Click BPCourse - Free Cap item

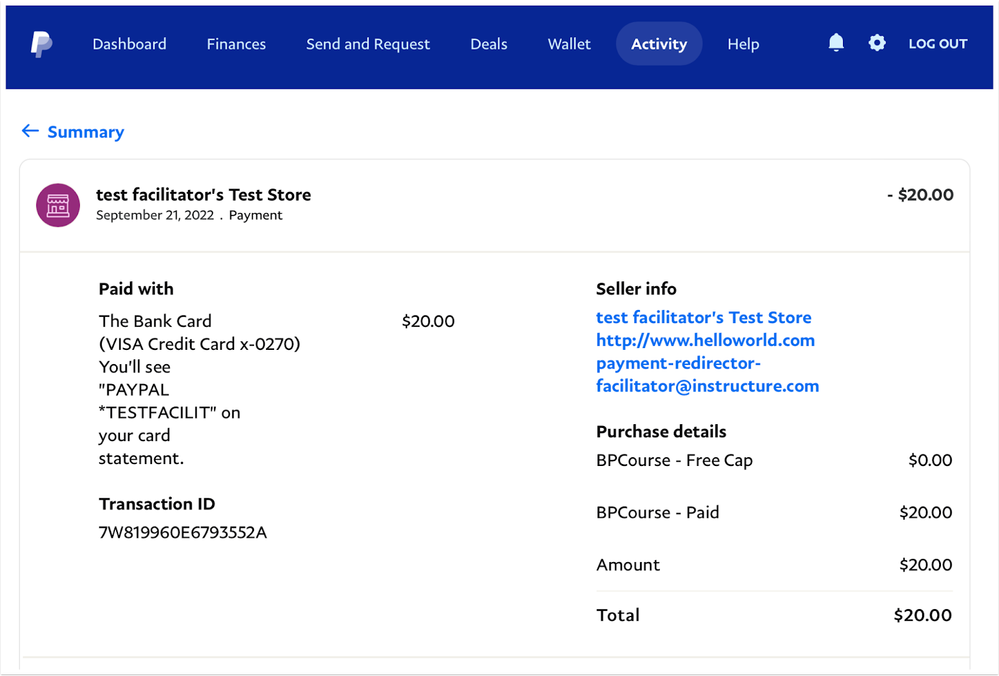tap(674, 461)
